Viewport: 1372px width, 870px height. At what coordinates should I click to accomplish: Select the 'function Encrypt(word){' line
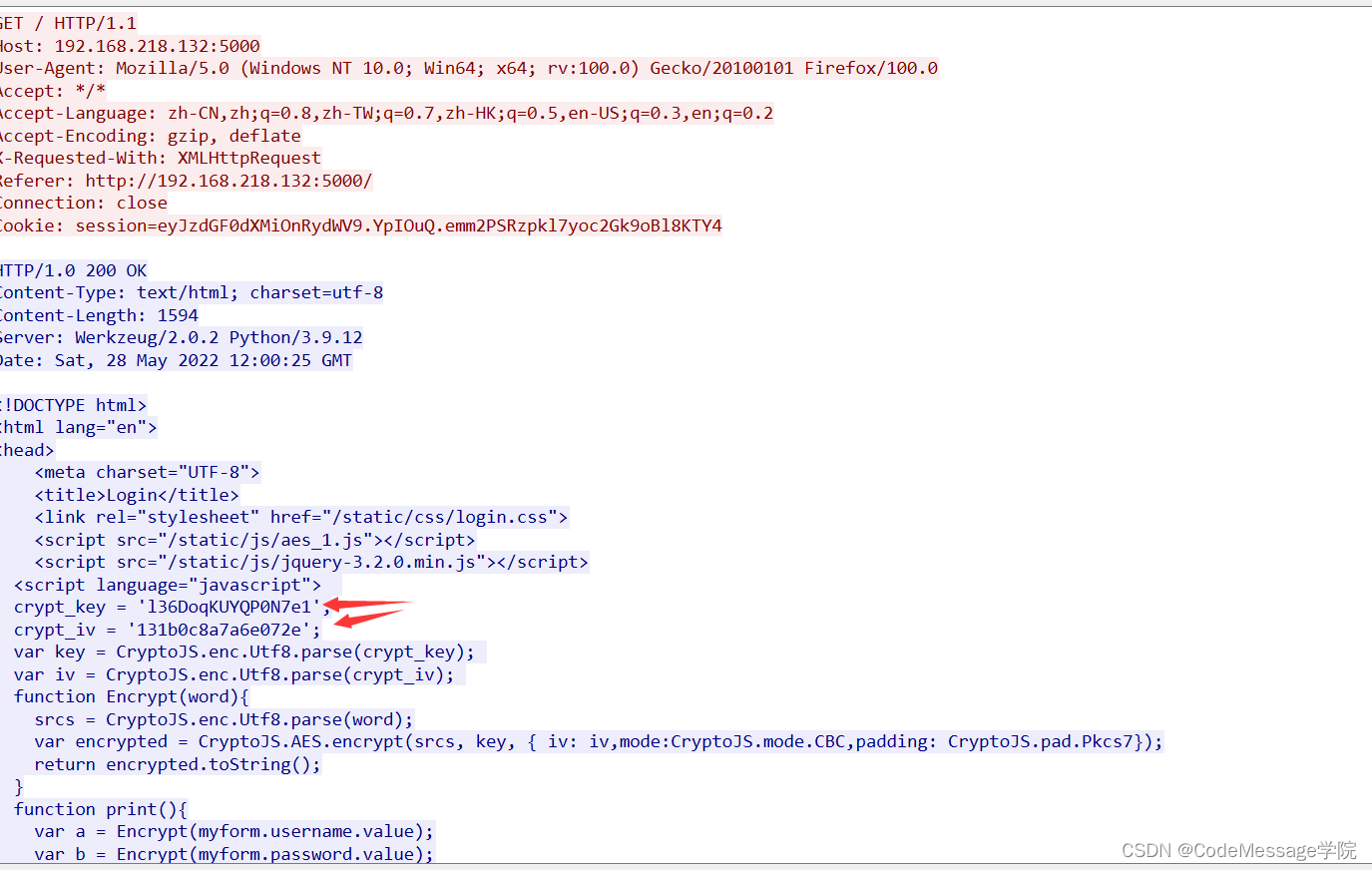pos(132,696)
